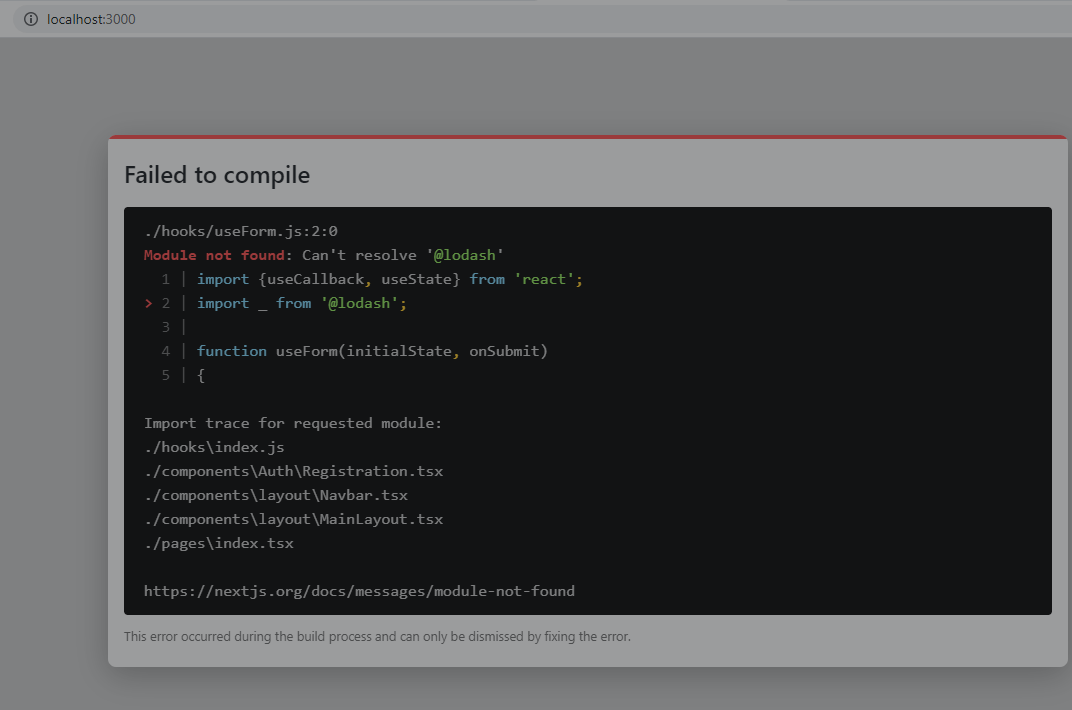
Task: Select the ./hooks/useForm.js:2:0 file path
Action: tap(241, 231)
